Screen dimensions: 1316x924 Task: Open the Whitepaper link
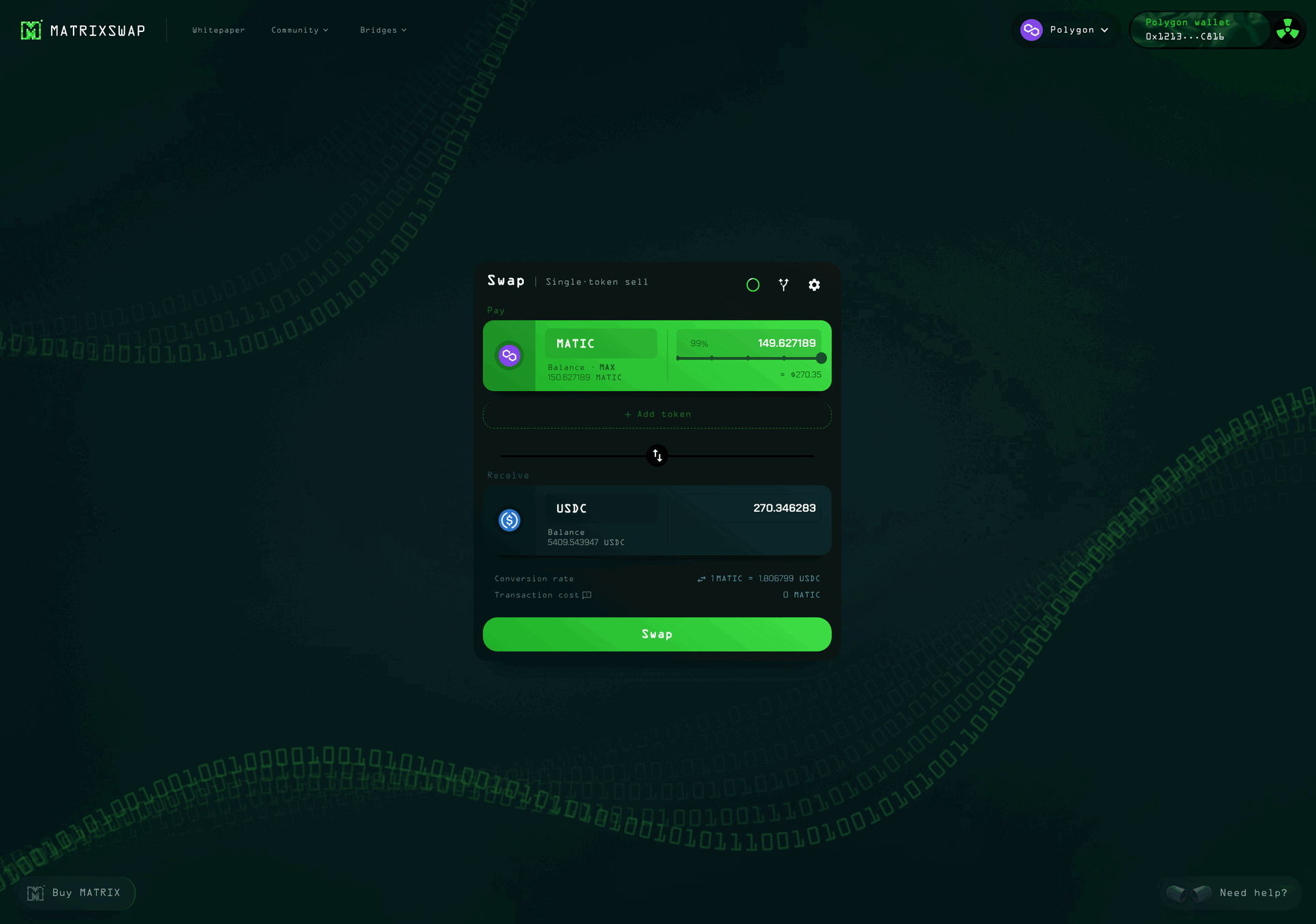coord(219,30)
